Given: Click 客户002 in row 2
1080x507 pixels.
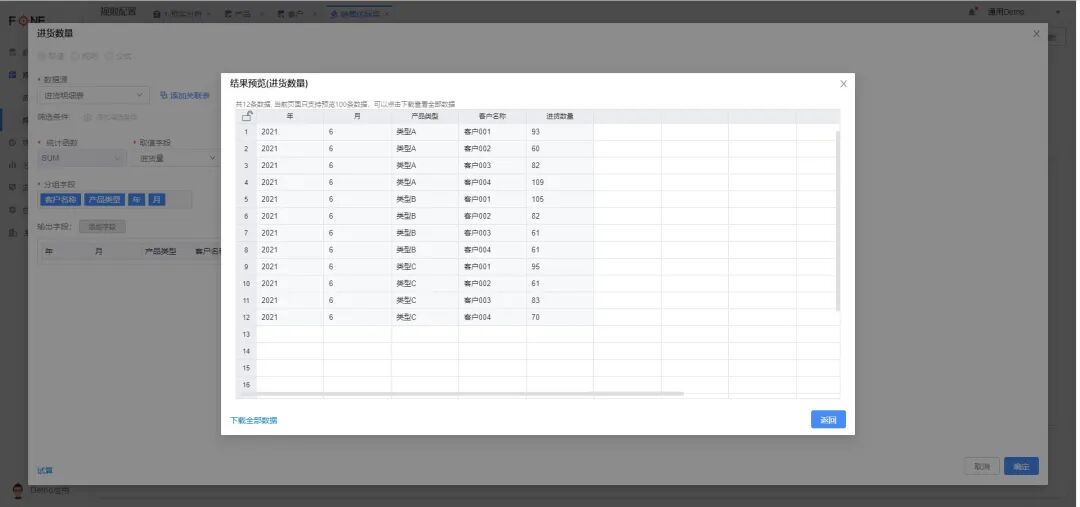Looking at the screenshot, I should click(x=492, y=149).
